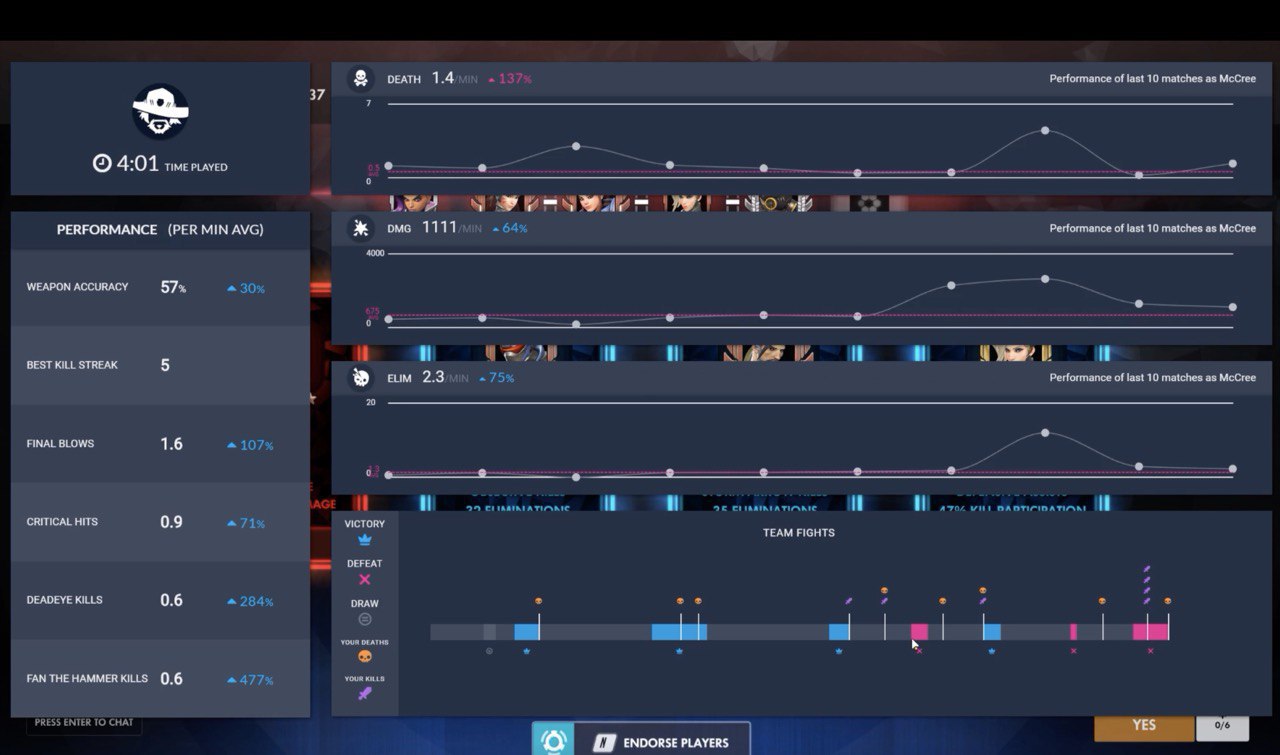Image resolution: width=1280 pixels, height=755 pixels.
Task: Click the peak data point on ELIM graph
Action: click(1045, 432)
